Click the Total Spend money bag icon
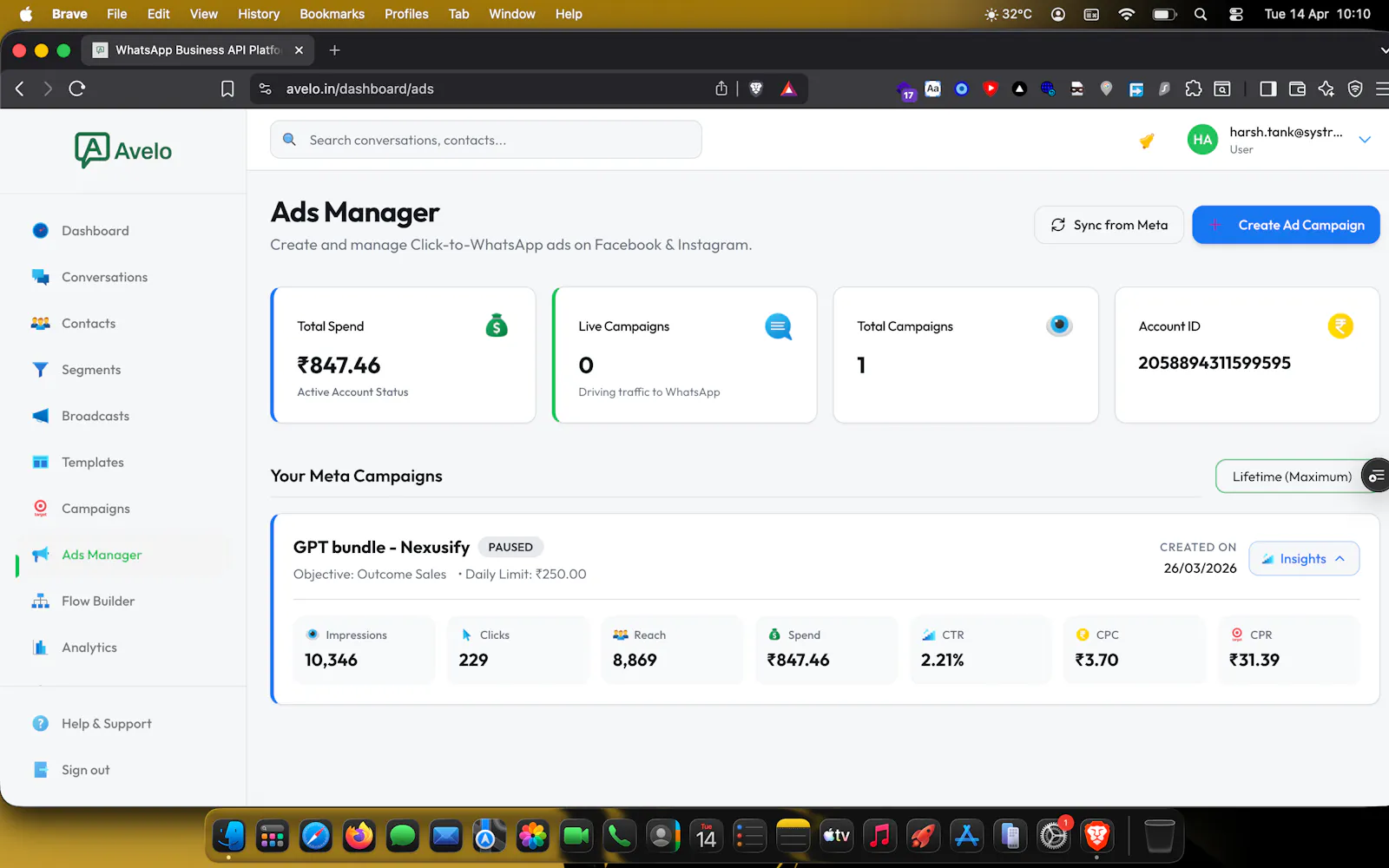The height and width of the screenshot is (868, 1389). [497, 325]
